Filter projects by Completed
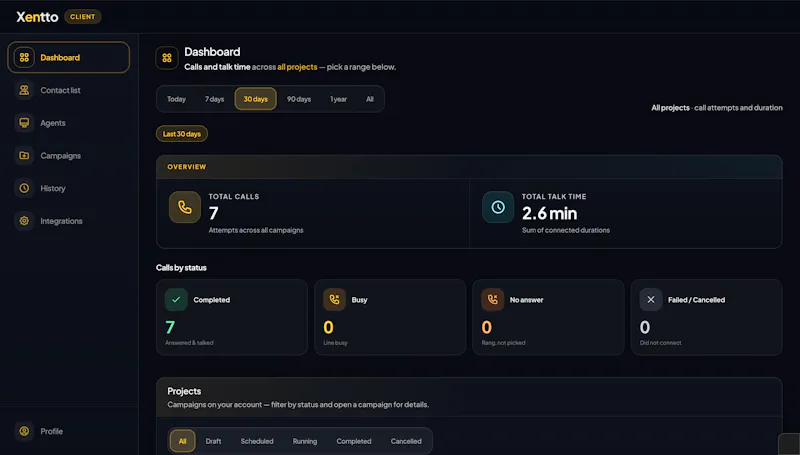This screenshot has width=800, height=455. pyautogui.click(x=354, y=441)
